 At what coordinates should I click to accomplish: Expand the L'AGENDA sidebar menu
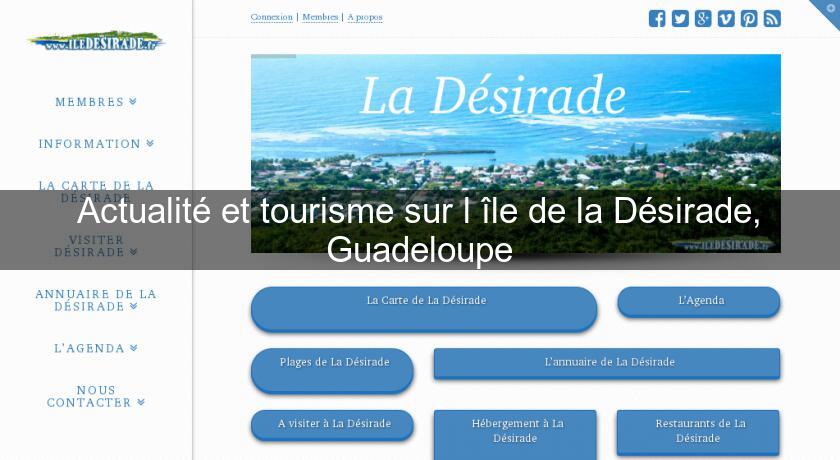(x=96, y=348)
